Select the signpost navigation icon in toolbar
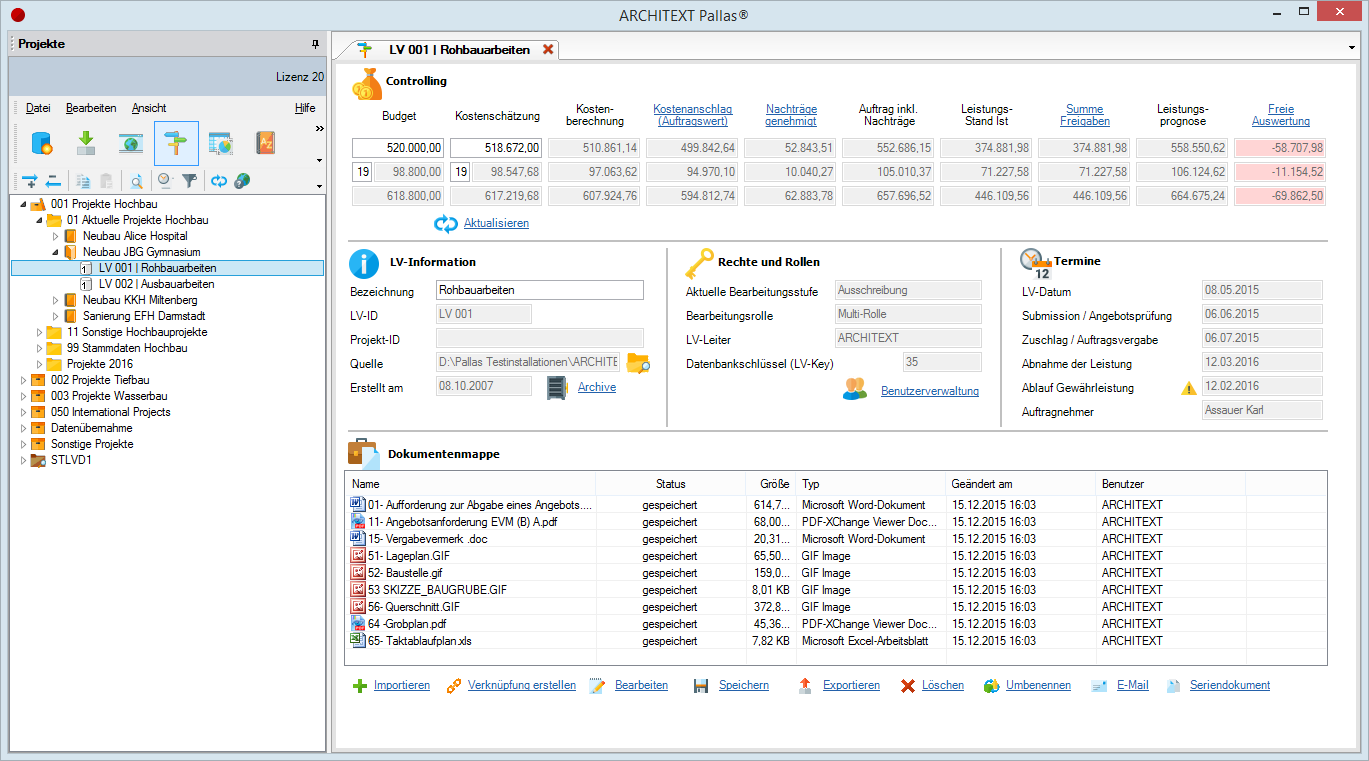The width and height of the screenshot is (1369, 761). (x=176, y=144)
